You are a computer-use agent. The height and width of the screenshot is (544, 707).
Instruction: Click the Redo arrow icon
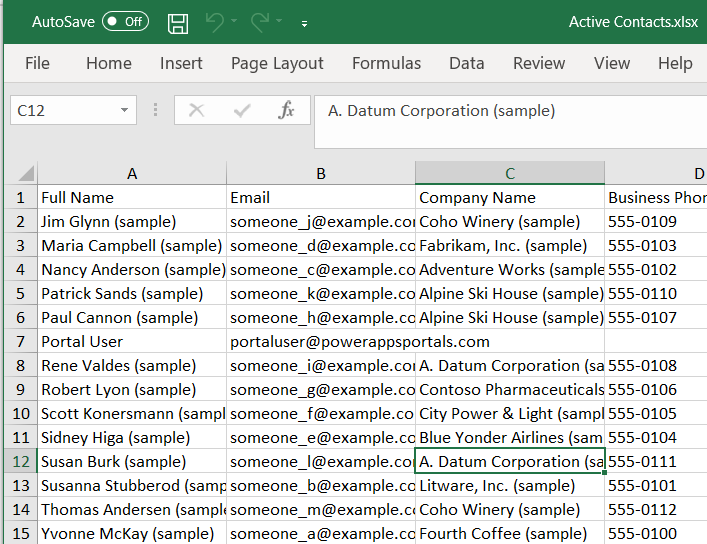click(x=260, y=22)
